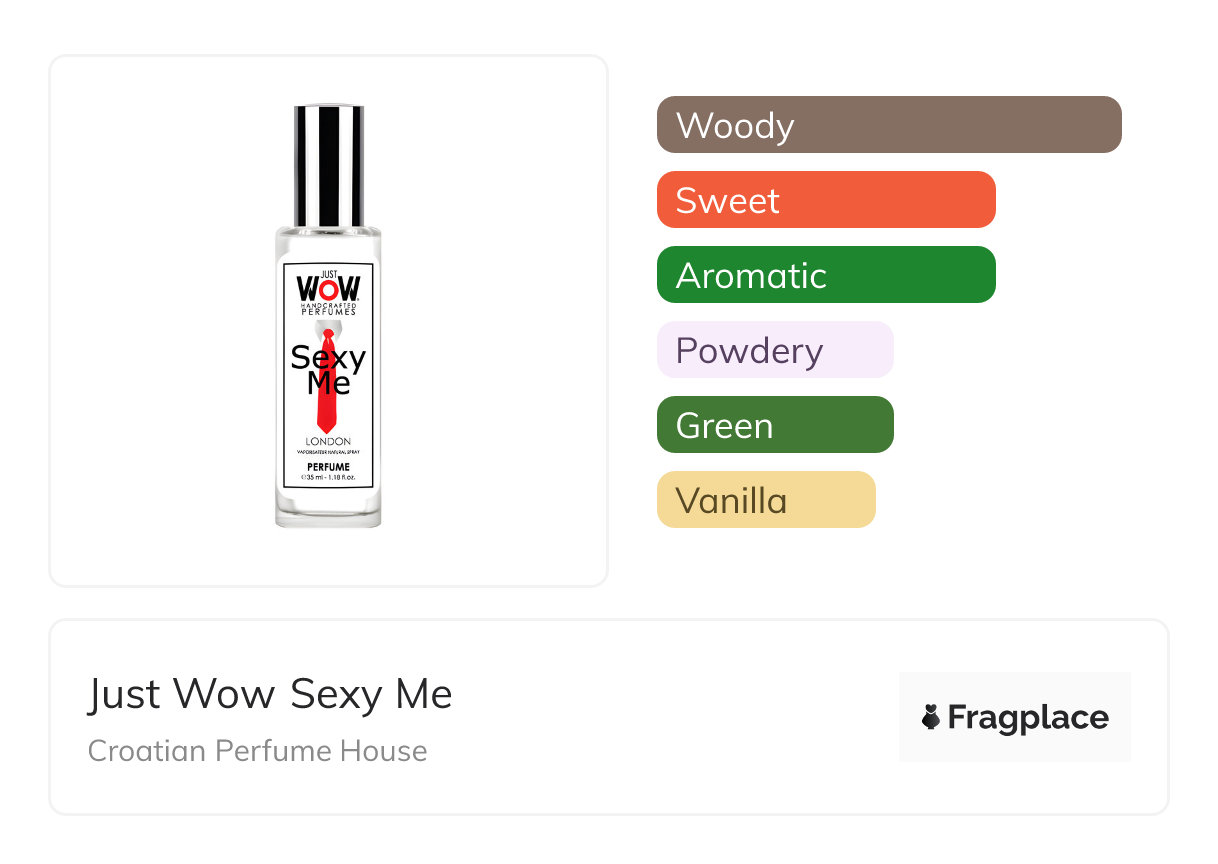Click the LONDON text on the bottle label
Image resolution: width=1218 pixels, height=864 pixels.
pos(328,442)
